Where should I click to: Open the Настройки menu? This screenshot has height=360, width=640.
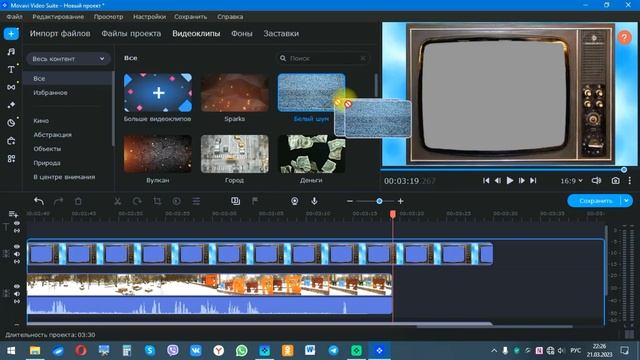click(149, 17)
